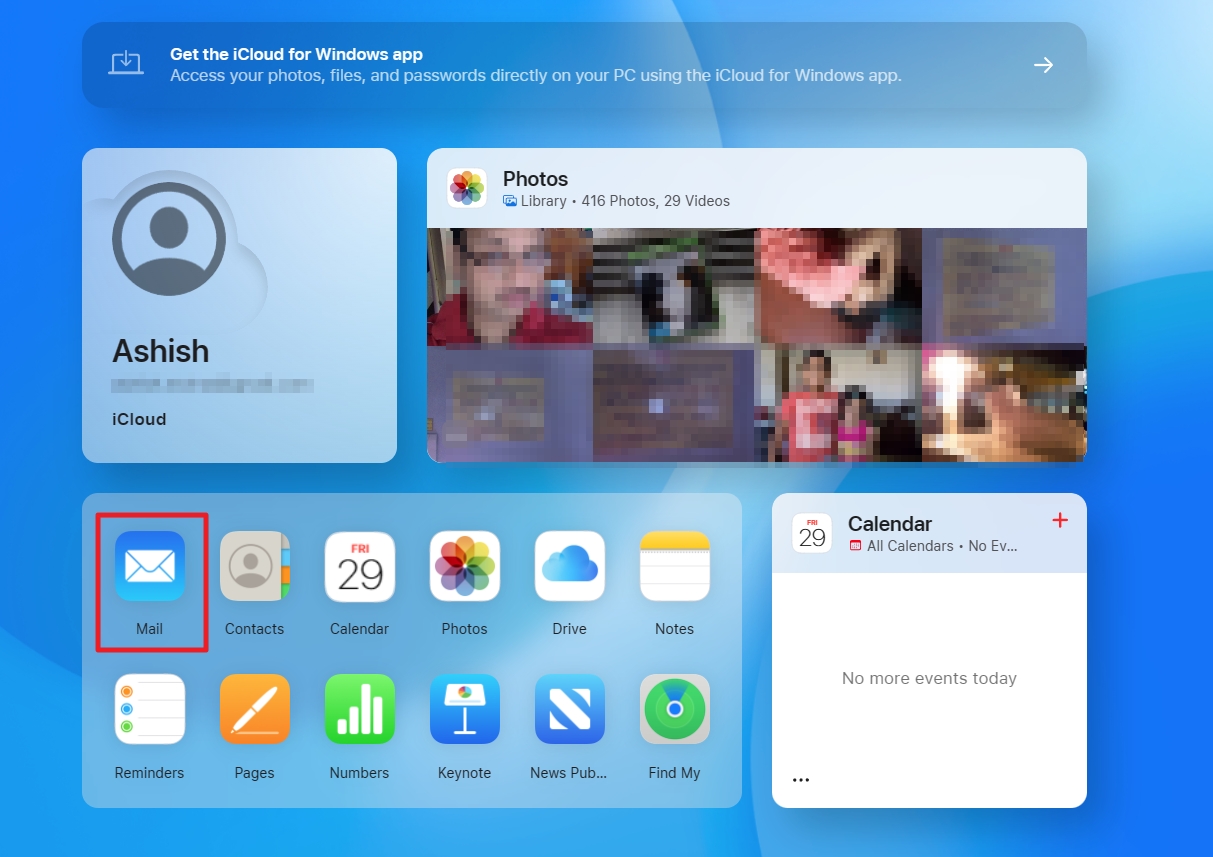1213x857 pixels.
Task: Click the "Find My" label
Action: pos(674,773)
